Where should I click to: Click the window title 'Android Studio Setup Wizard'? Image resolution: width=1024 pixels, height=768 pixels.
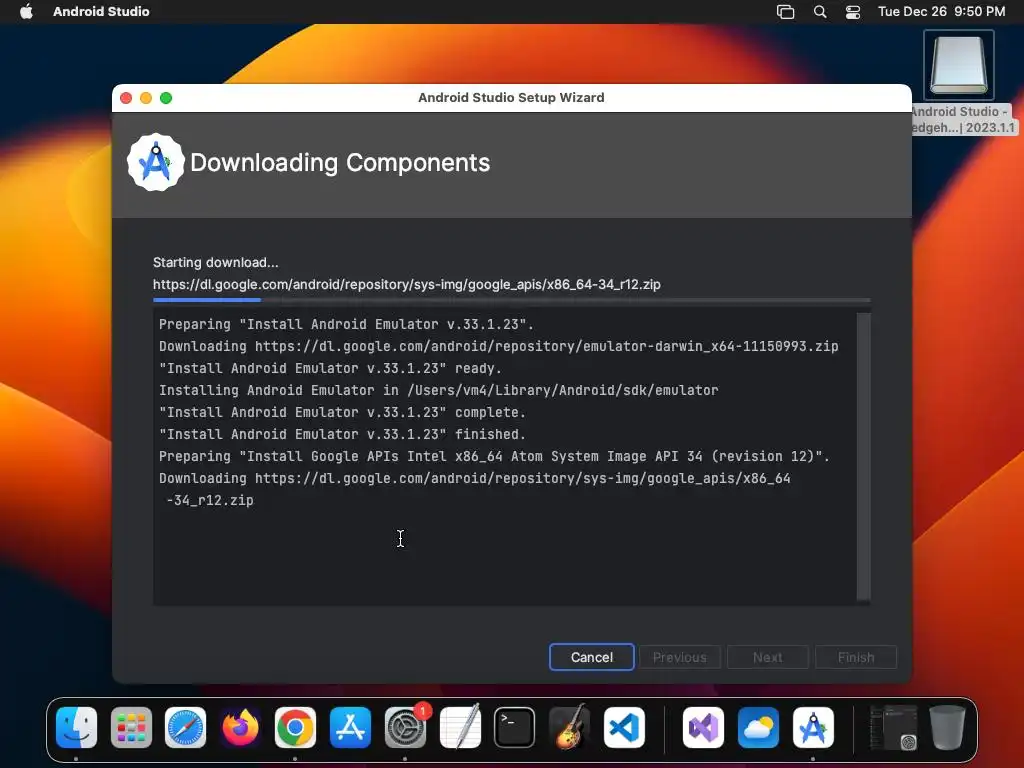point(511,98)
